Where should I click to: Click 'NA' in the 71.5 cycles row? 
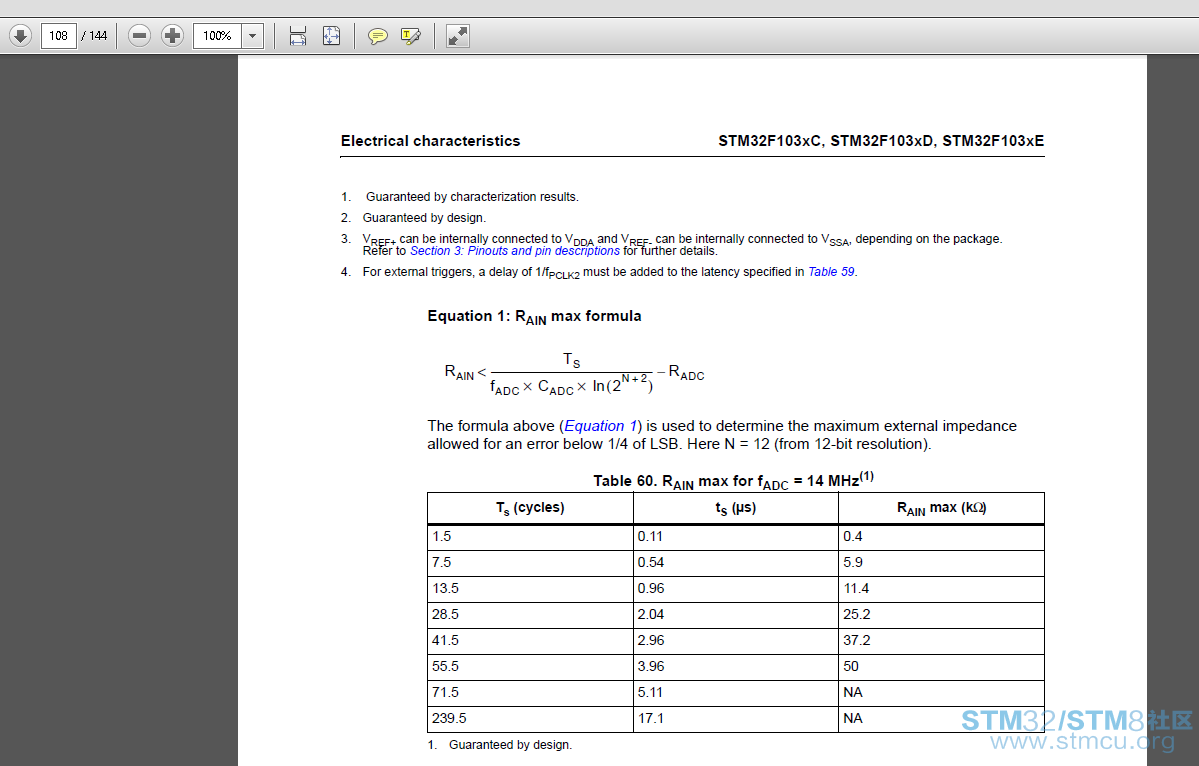pos(941,693)
